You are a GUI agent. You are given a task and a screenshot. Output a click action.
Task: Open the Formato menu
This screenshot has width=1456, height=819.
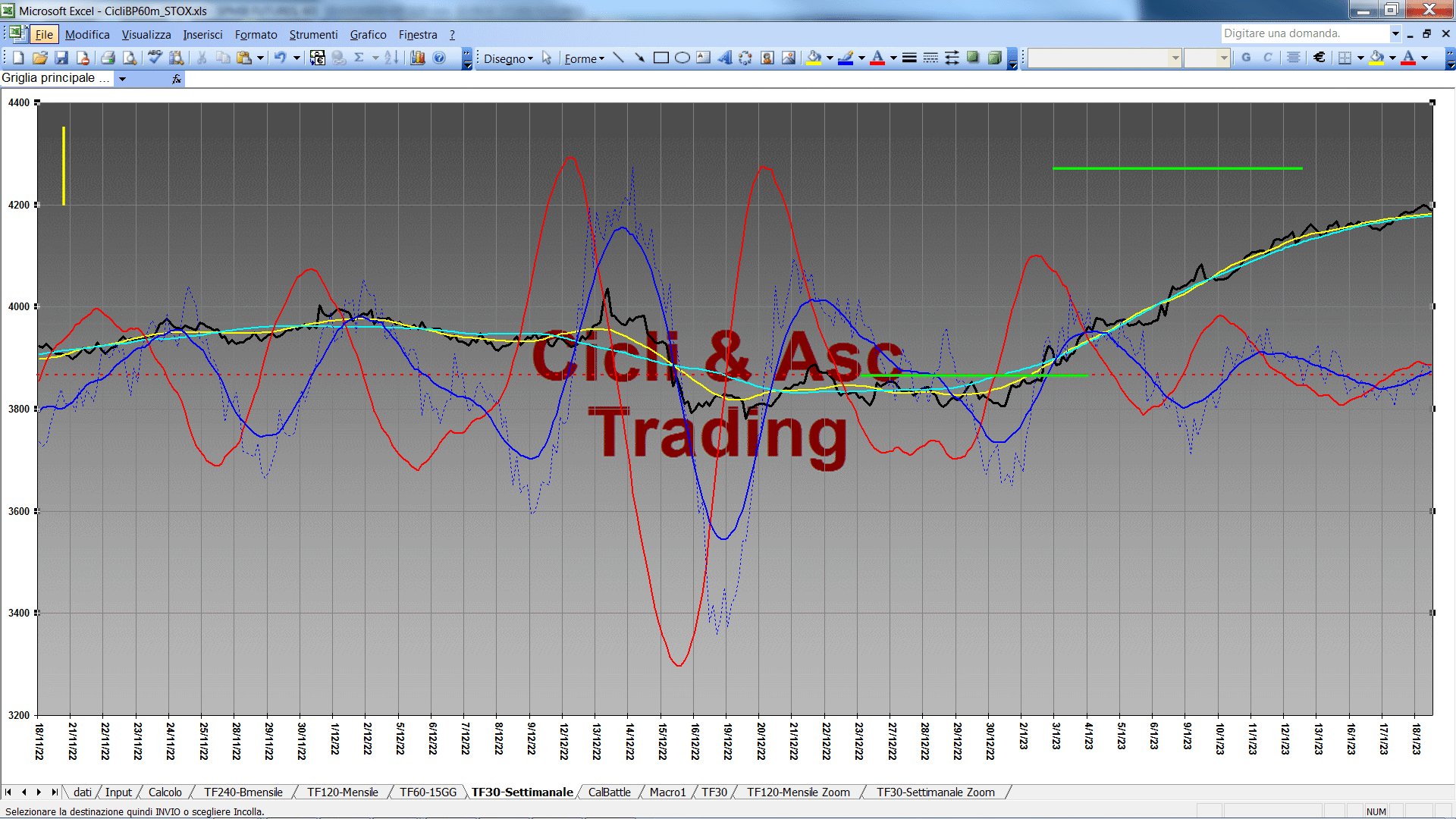(x=256, y=34)
